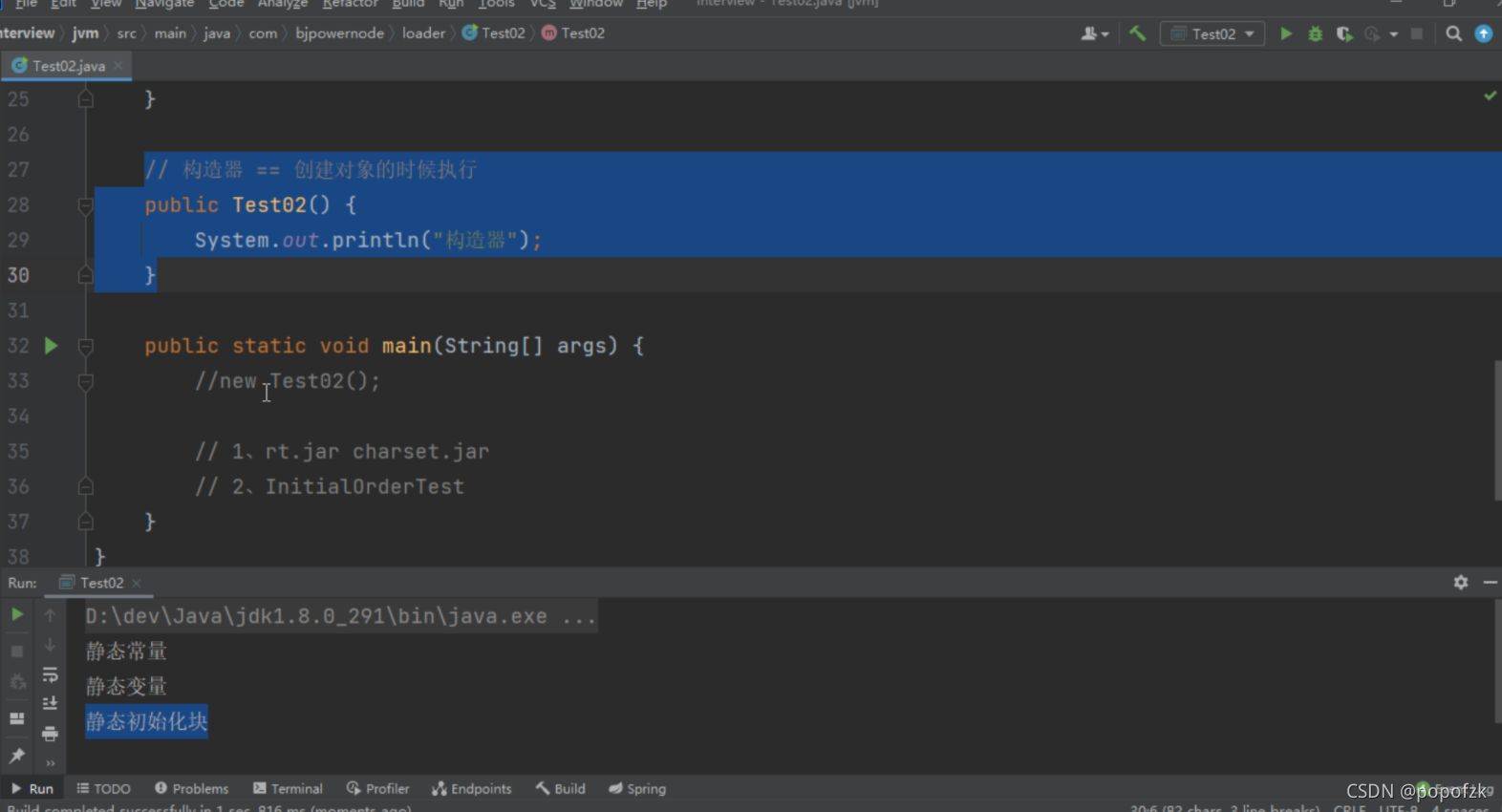Toggle scroll to end in Run console
The image size is (1502, 812).
pyautogui.click(x=50, y=704)
